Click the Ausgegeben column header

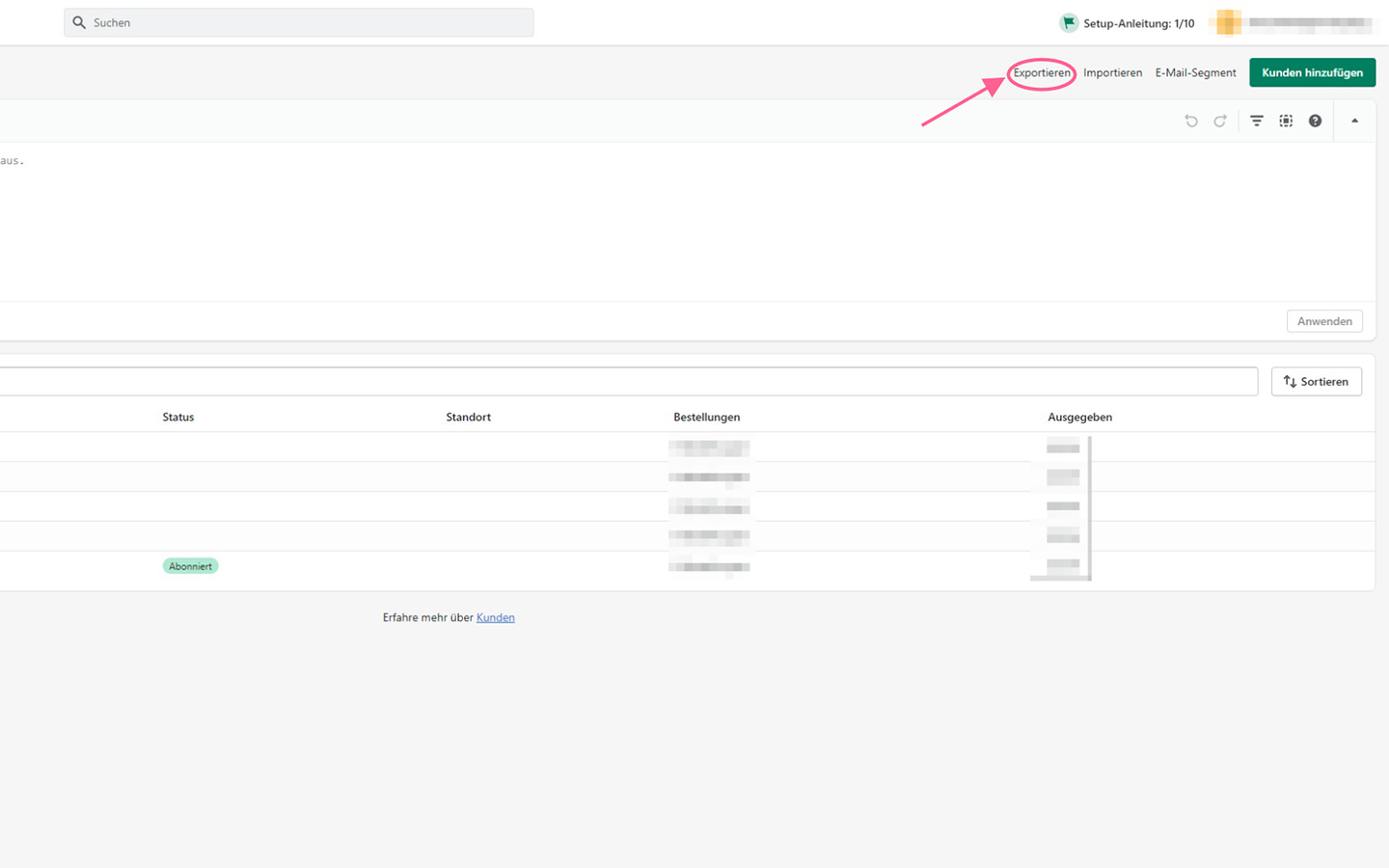(1080, 418)
